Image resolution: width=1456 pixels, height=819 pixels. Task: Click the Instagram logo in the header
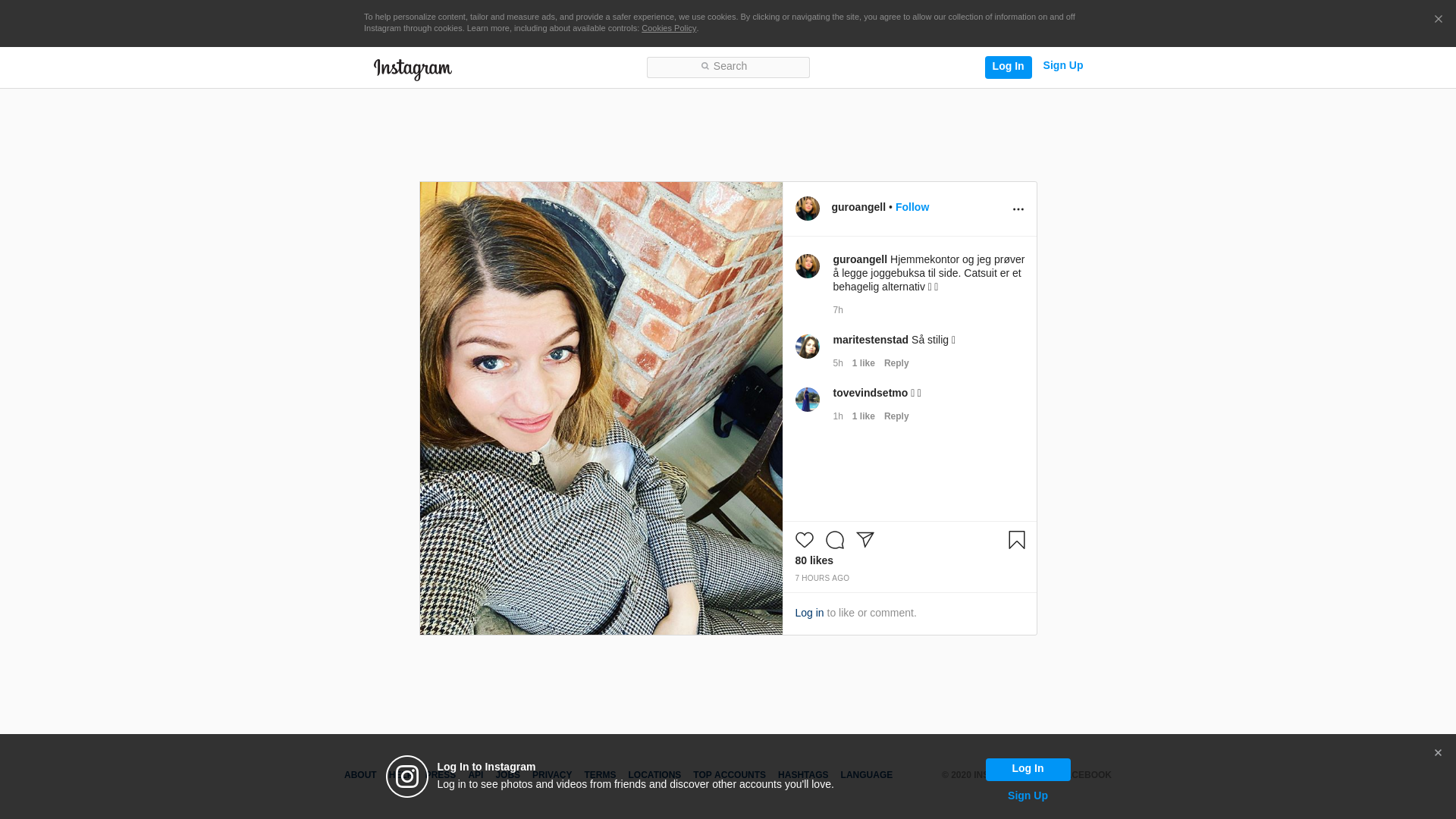click(413, 69)
